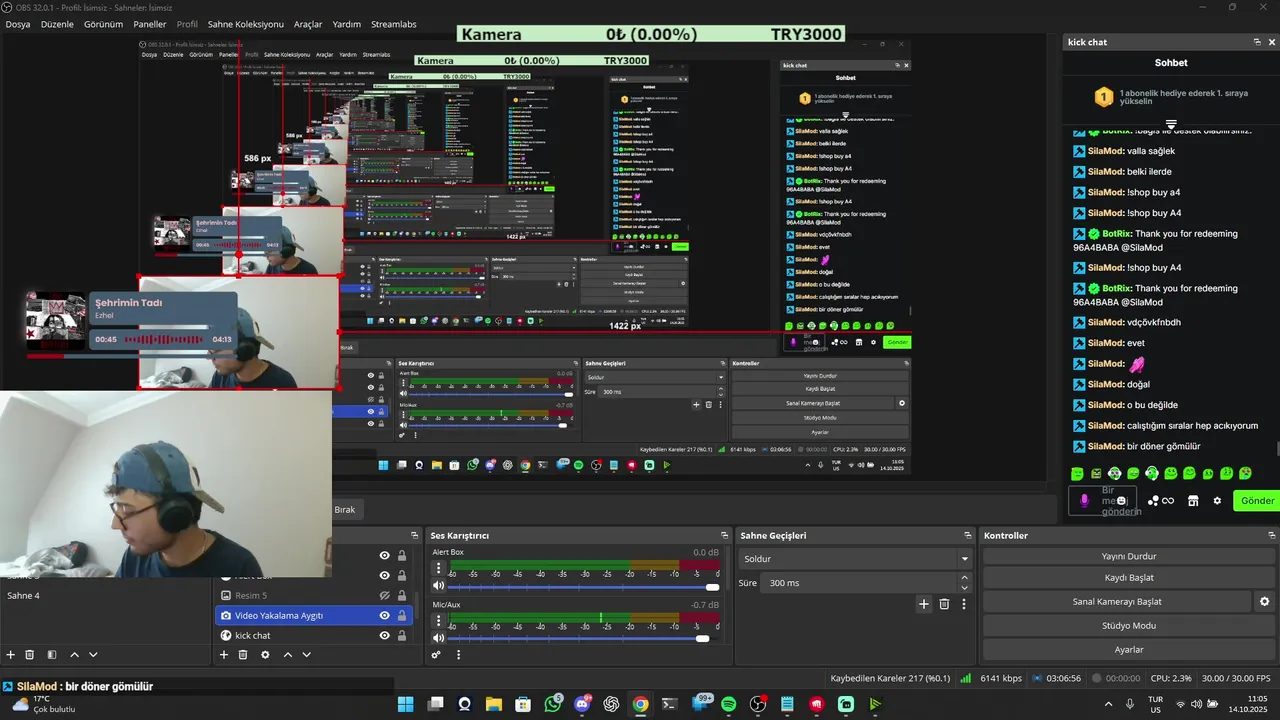This screenshot has height=720, width=1280.
Task: Lock toggle for Resim 5 source
Action: [x=402, y=596]
